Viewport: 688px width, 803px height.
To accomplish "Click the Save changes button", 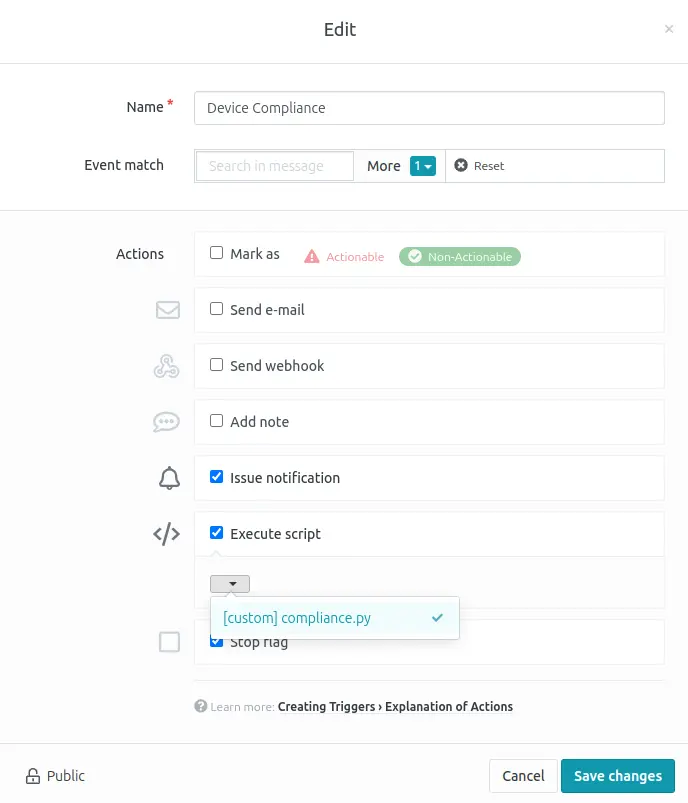I will click(618, 776).
